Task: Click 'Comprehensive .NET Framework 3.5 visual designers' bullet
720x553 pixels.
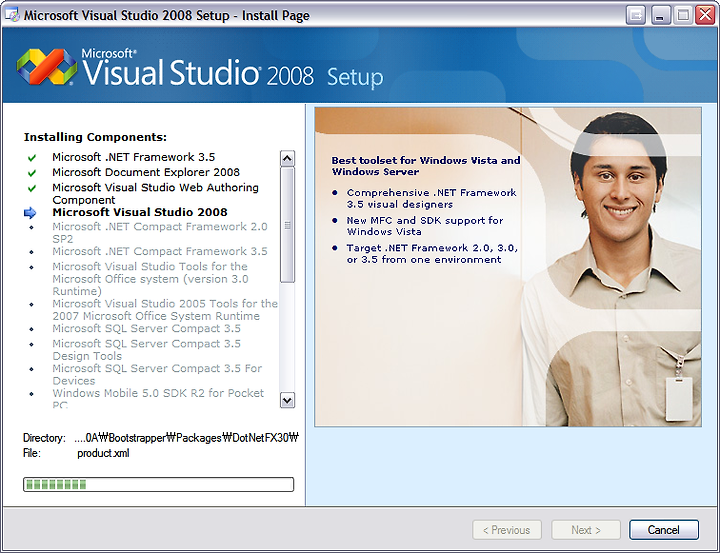Action: click(x=431, y=198)
